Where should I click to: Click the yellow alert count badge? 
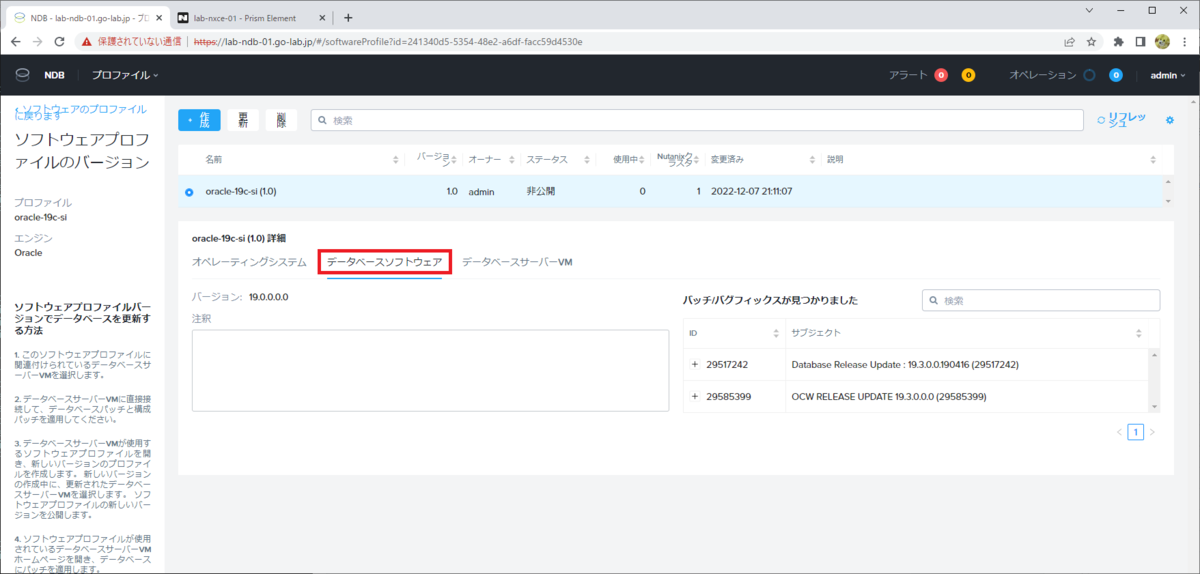point(968,75)
